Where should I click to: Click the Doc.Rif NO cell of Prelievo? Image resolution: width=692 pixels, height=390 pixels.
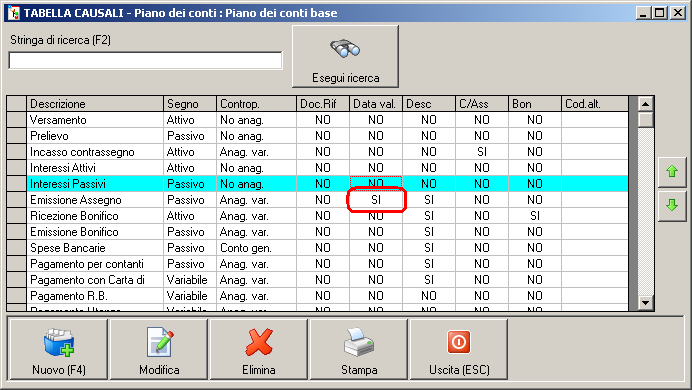(323, 136)
